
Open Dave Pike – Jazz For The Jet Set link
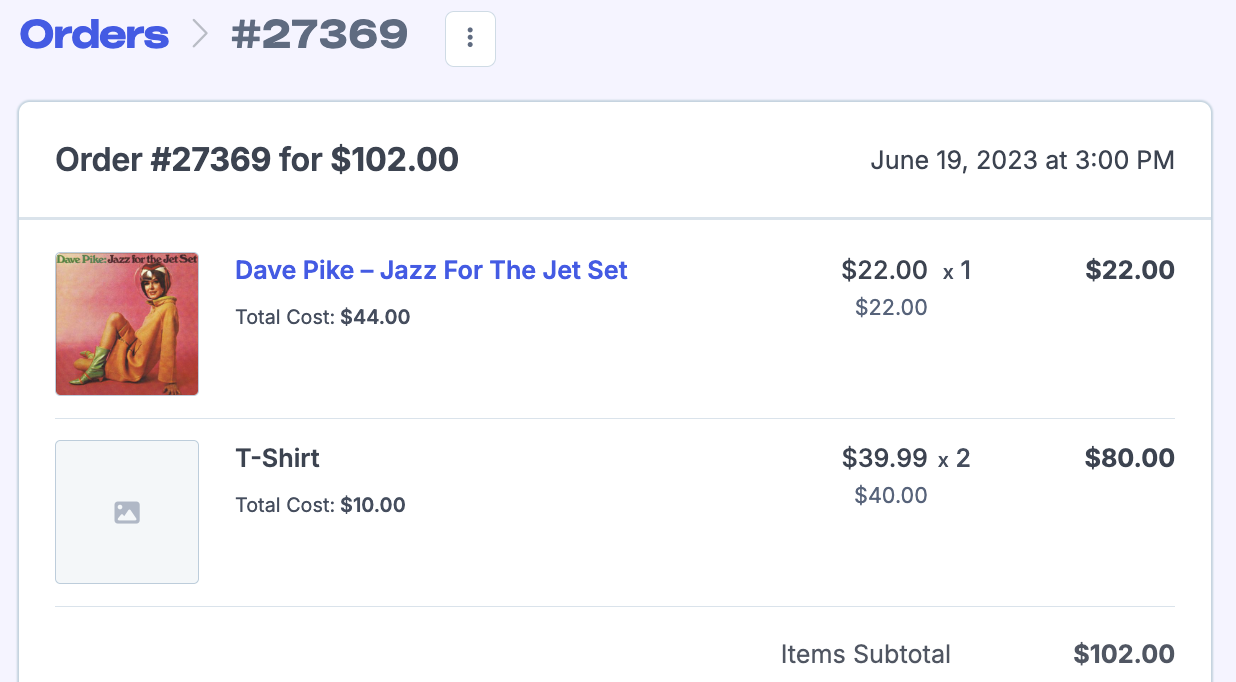(431, 270)
